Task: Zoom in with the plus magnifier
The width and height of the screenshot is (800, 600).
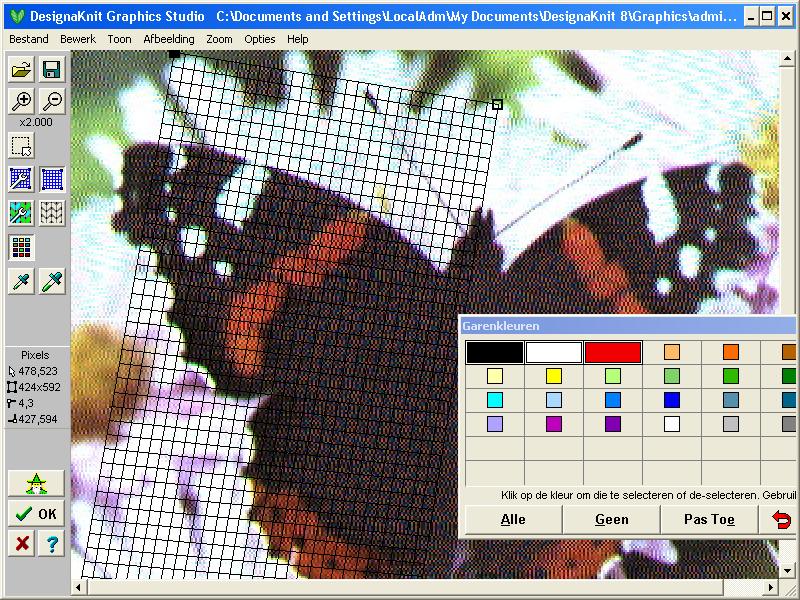Action: click(21, 100)
